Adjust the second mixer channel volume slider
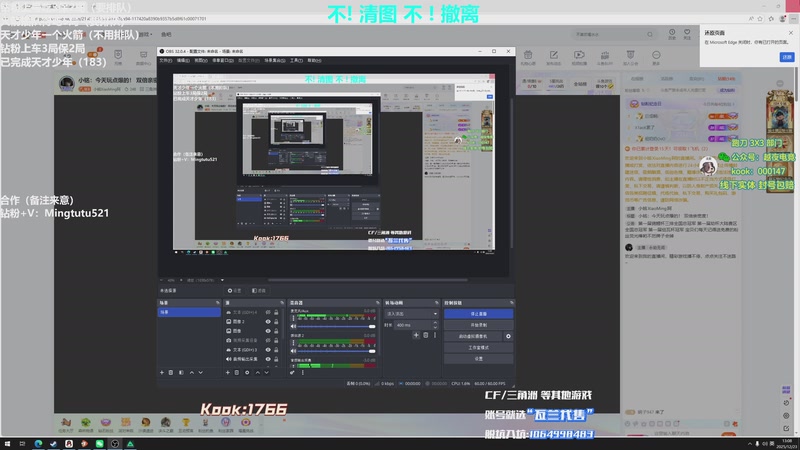 336,351
